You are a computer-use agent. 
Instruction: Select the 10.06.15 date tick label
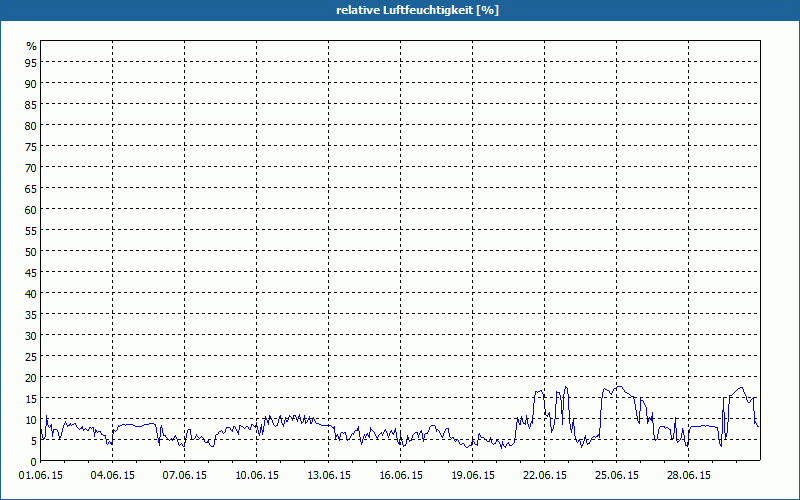pos(257,475)
